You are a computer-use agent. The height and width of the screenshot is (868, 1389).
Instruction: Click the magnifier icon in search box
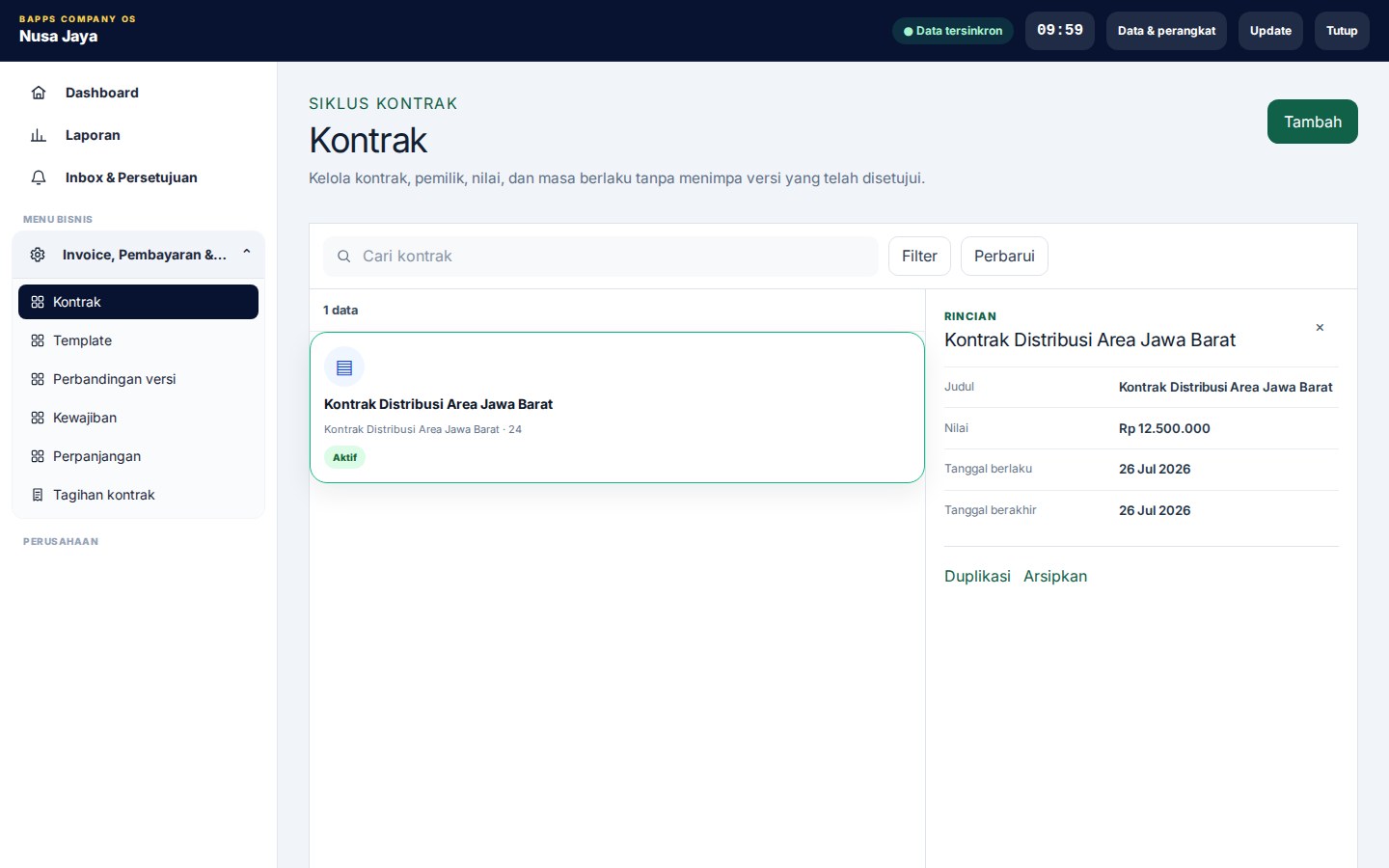[343, 257]
